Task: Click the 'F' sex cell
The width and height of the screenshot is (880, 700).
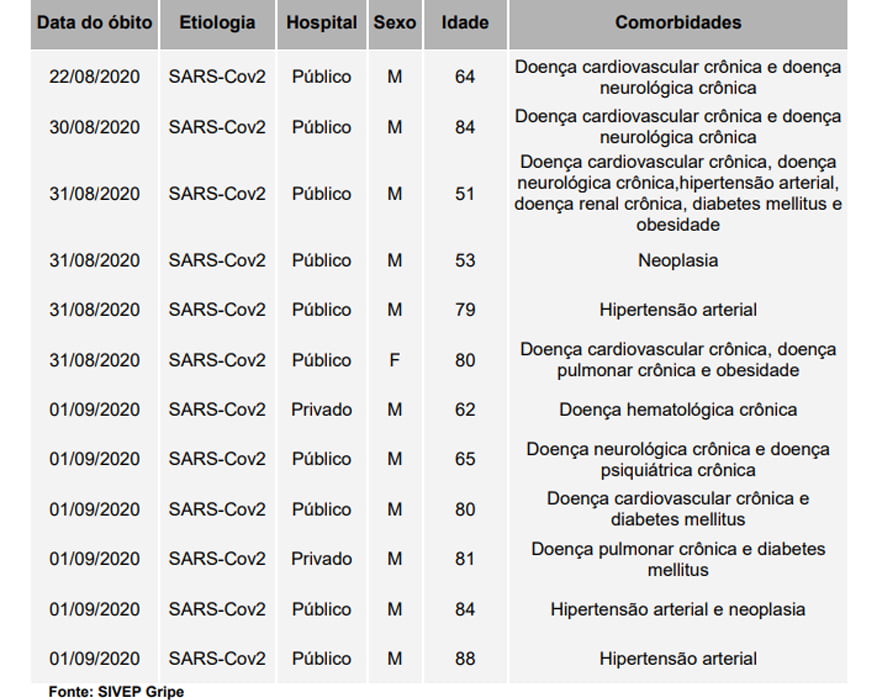Action: 395,360
